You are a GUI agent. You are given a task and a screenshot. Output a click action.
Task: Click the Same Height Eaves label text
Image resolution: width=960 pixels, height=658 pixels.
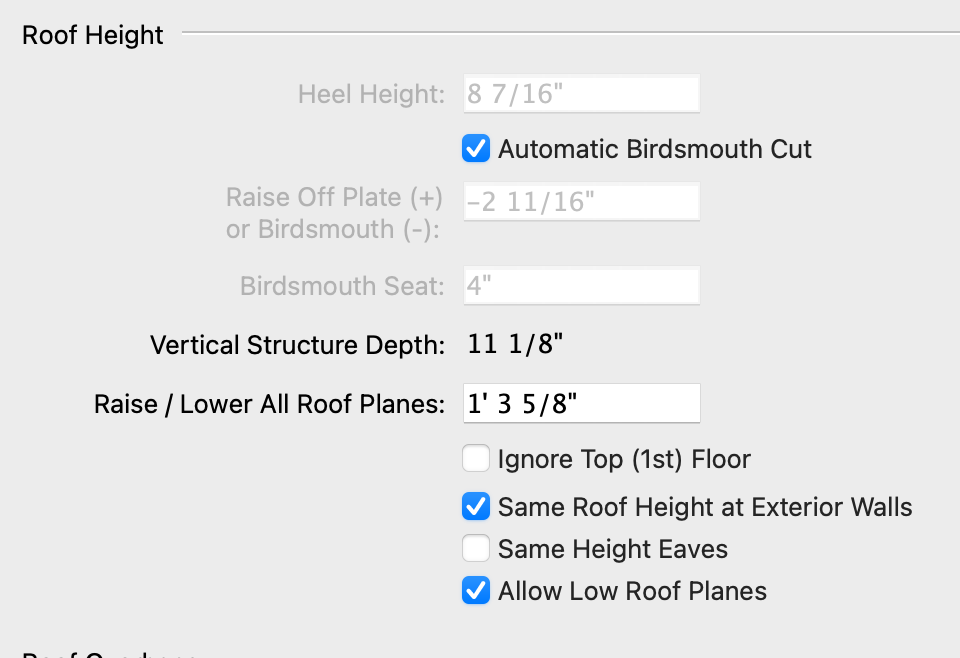click(613, 549)
